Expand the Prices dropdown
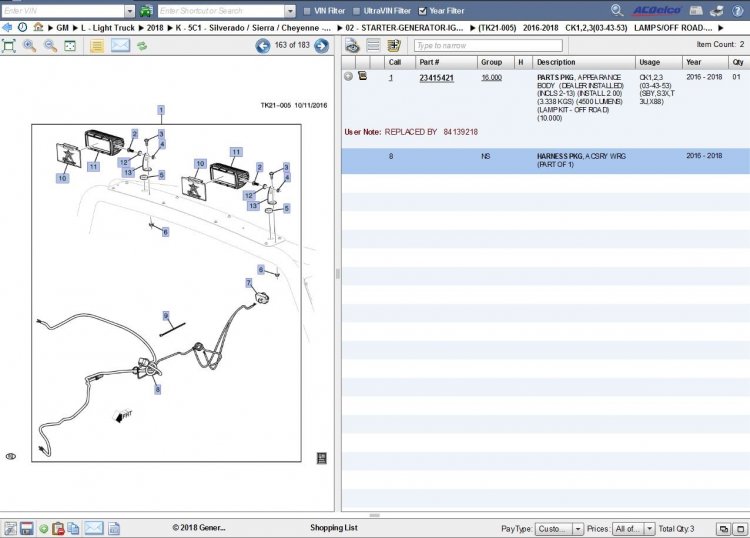The width and height of the screenshot is (750, 538). [x=649, y=528]
